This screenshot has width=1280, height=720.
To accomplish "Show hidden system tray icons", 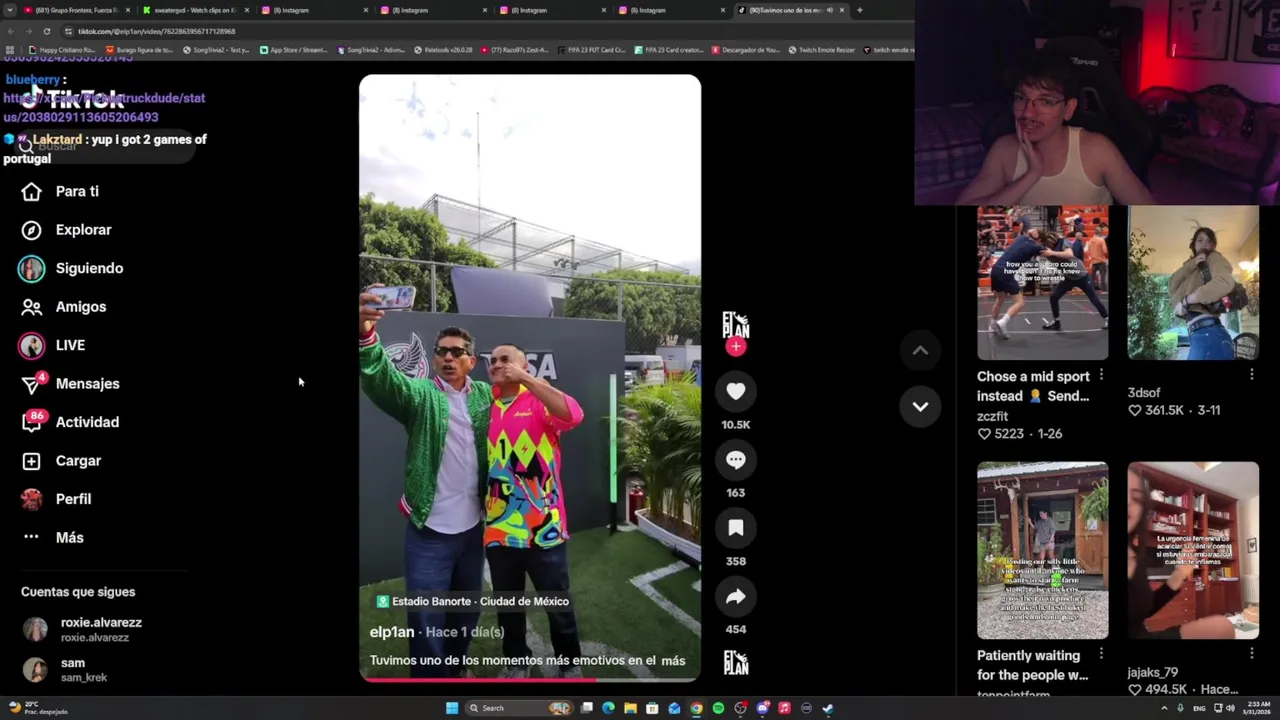I will 1164,708.
